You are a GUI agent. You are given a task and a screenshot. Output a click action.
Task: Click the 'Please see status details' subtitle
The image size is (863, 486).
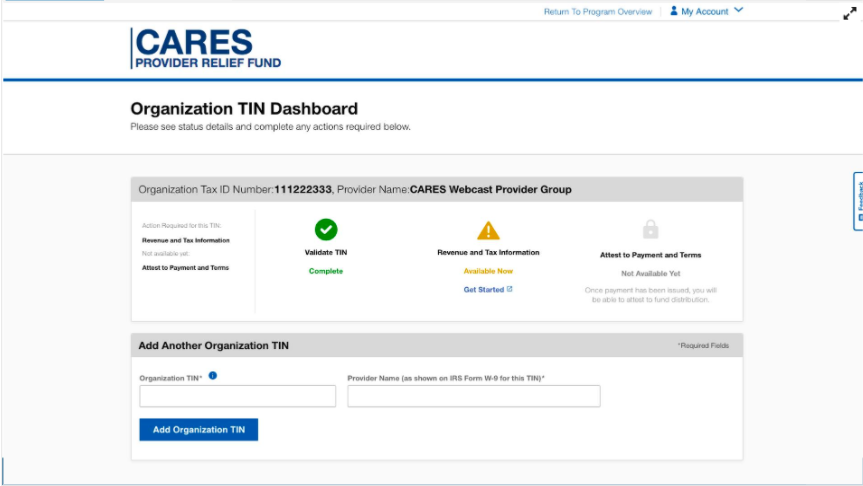270,127
